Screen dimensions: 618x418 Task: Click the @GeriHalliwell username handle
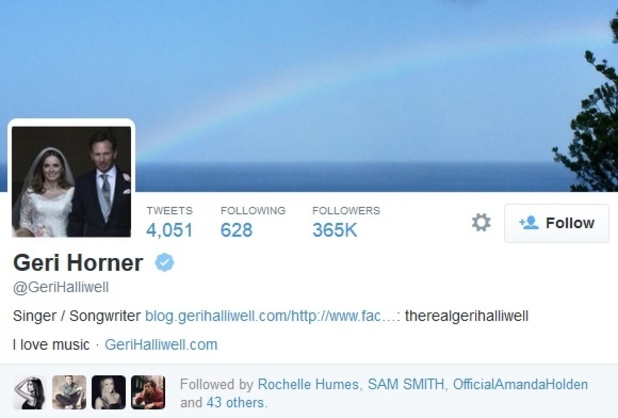pos(61,287)
